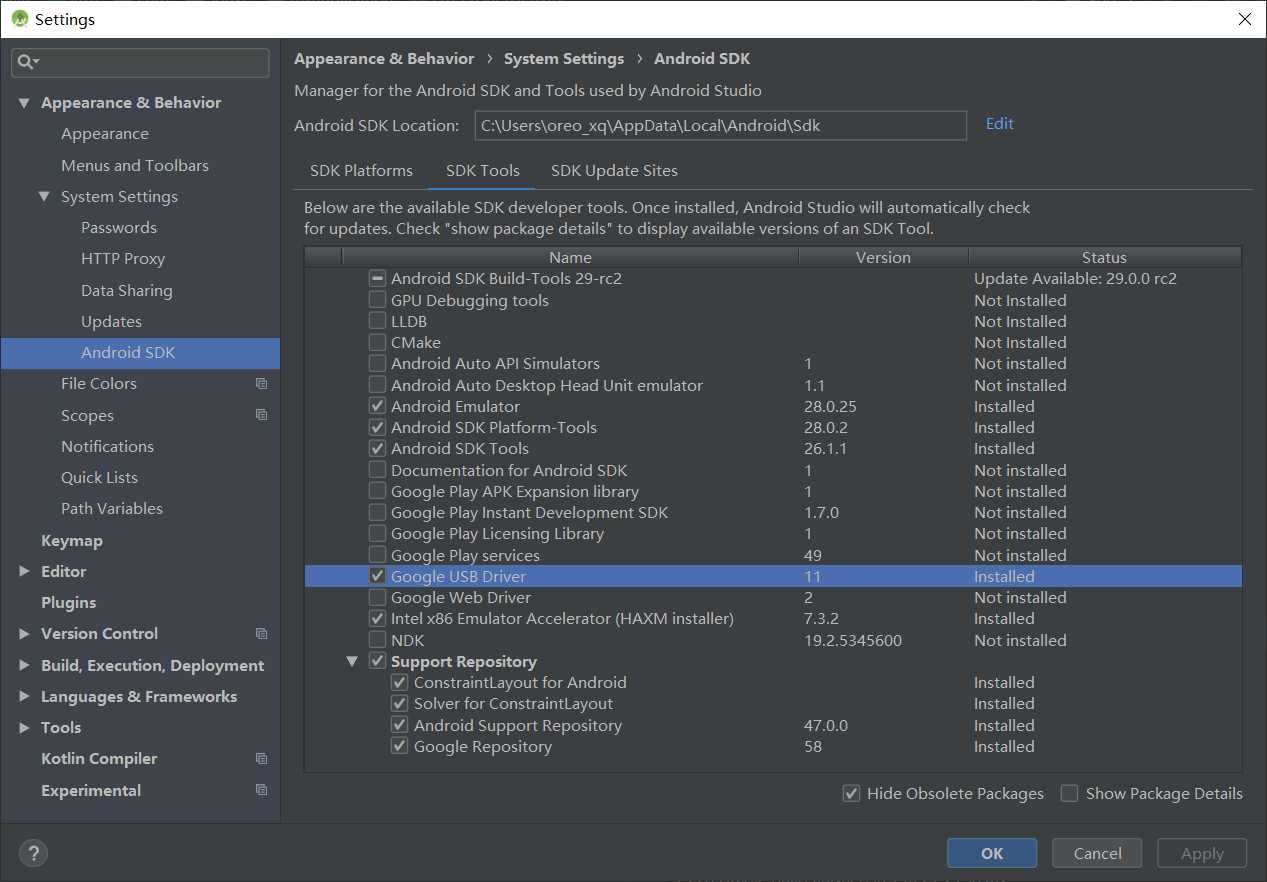Uncheck the Intel x86 Emulator Accelerator checkbox
The image size is (1267, 882).
pos(377,619)
